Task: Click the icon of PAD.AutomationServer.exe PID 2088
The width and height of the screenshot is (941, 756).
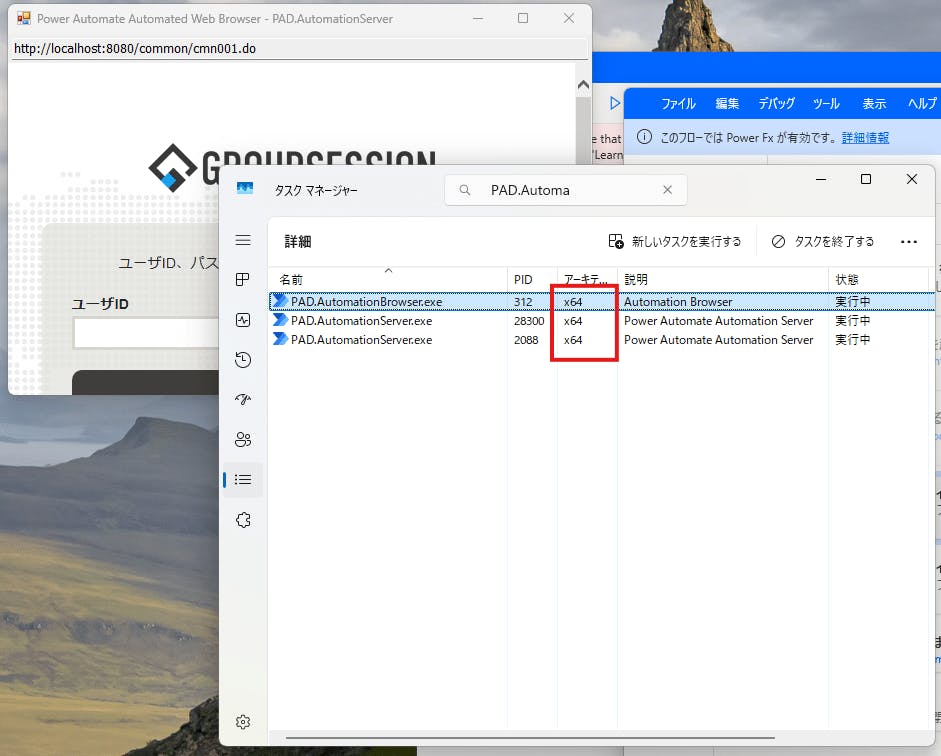Action: (x=280, y=340)
